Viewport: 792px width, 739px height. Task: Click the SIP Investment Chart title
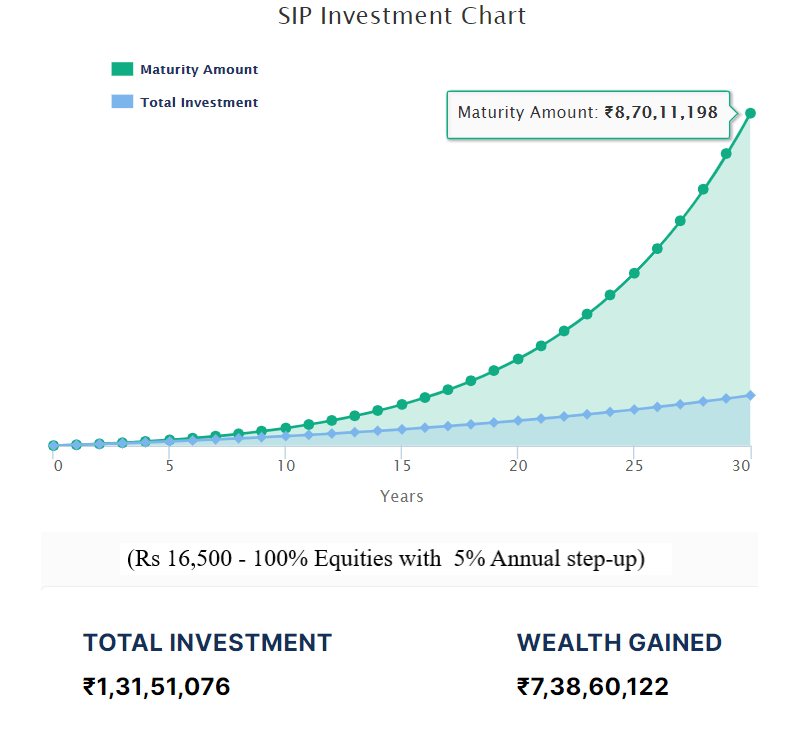[402, 17]
